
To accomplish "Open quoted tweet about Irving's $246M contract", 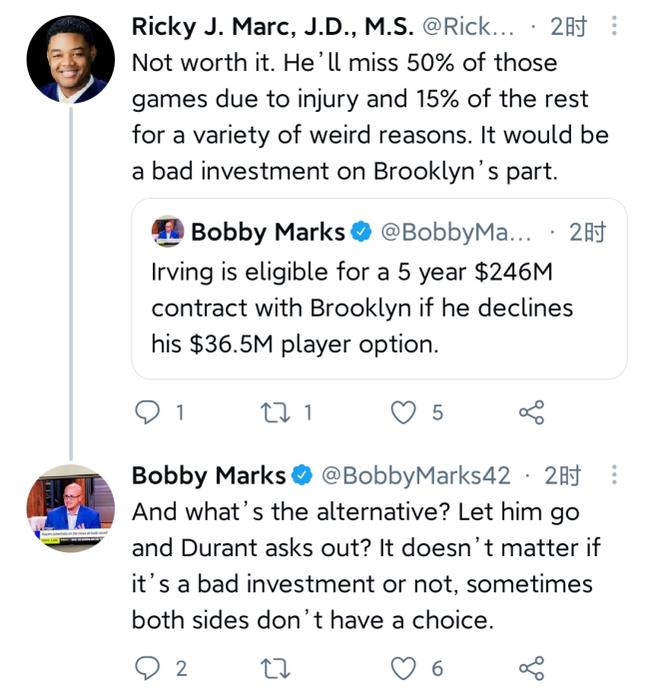I will click(378, 306).
